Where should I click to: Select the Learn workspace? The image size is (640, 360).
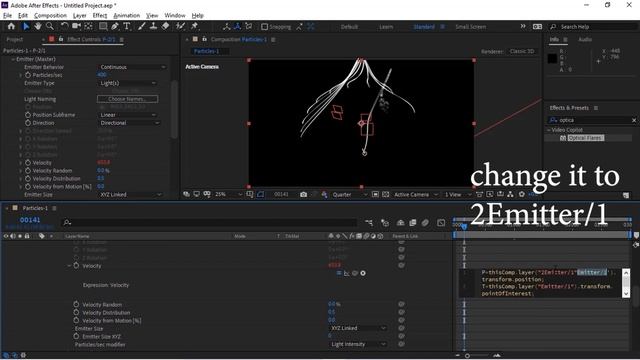[386, 27]
